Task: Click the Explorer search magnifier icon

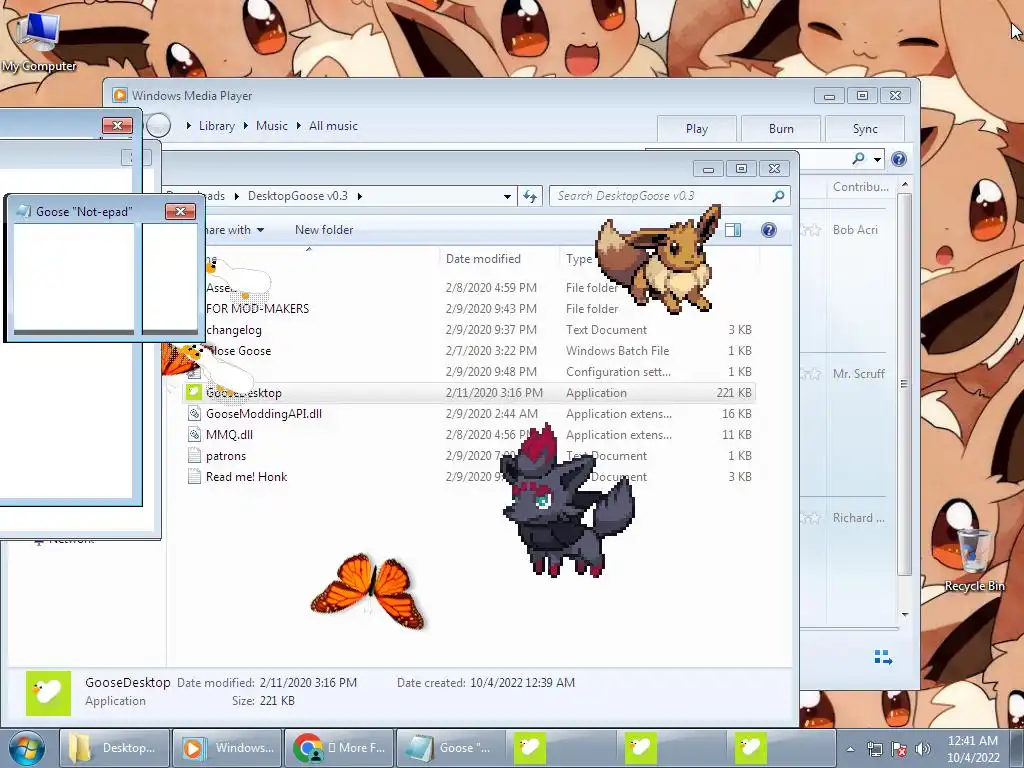Action: pyautogui.click(x=778, y=196)
